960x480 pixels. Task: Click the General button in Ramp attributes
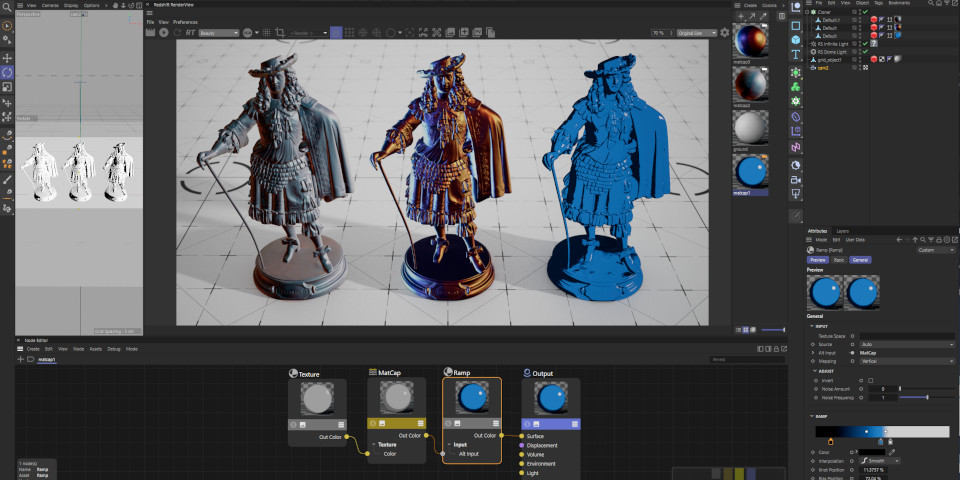click(860, 259)
